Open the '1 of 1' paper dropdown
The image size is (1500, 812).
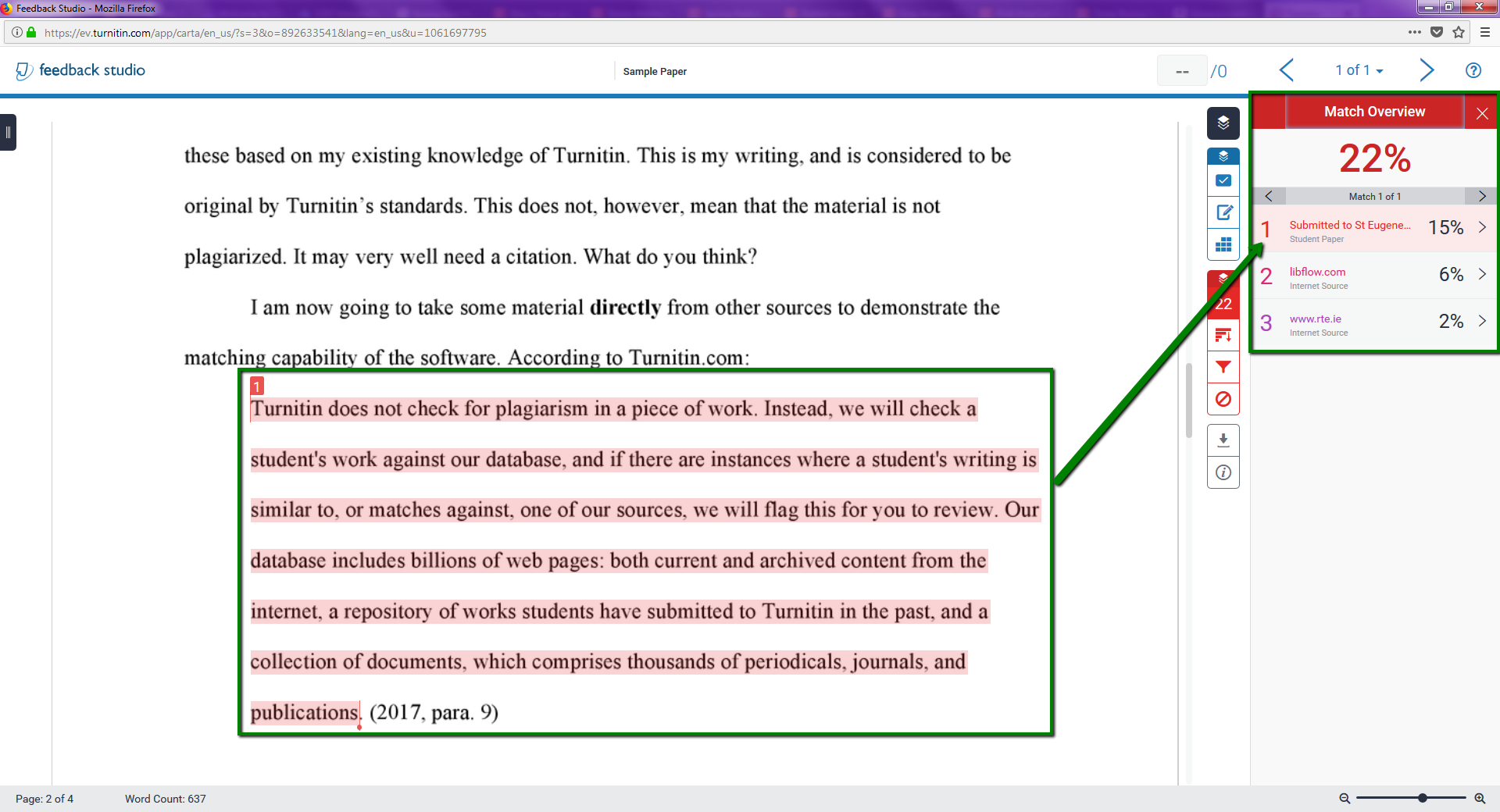(x=1359, y=70)
